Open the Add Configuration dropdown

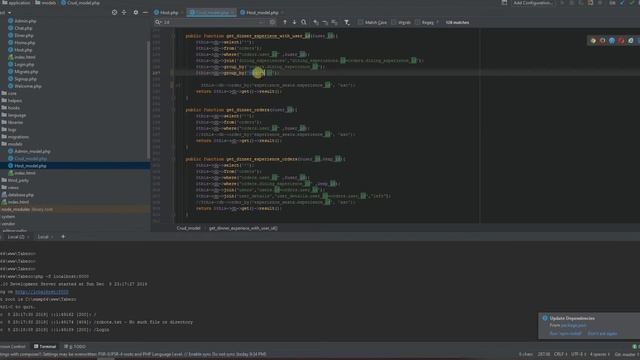point(532,3)
